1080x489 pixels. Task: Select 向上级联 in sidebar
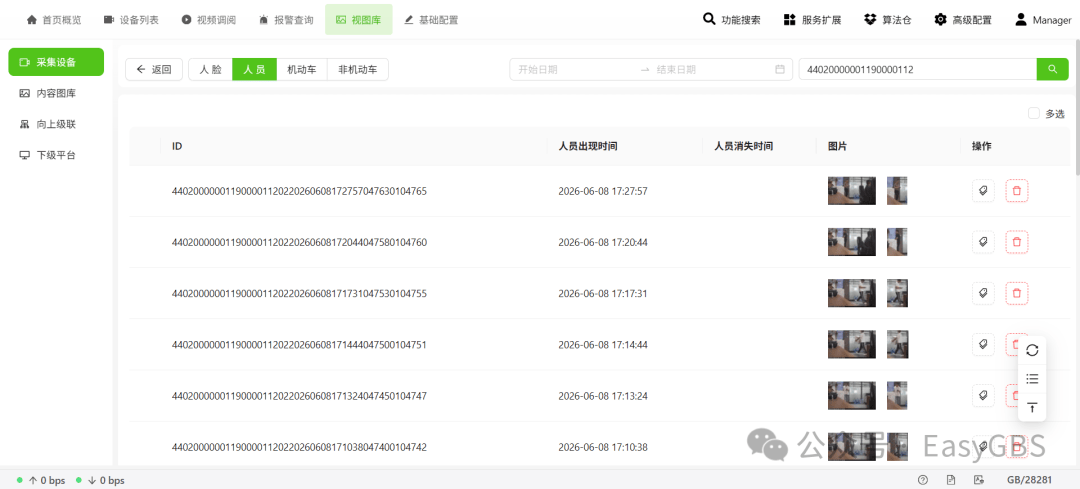56,124
